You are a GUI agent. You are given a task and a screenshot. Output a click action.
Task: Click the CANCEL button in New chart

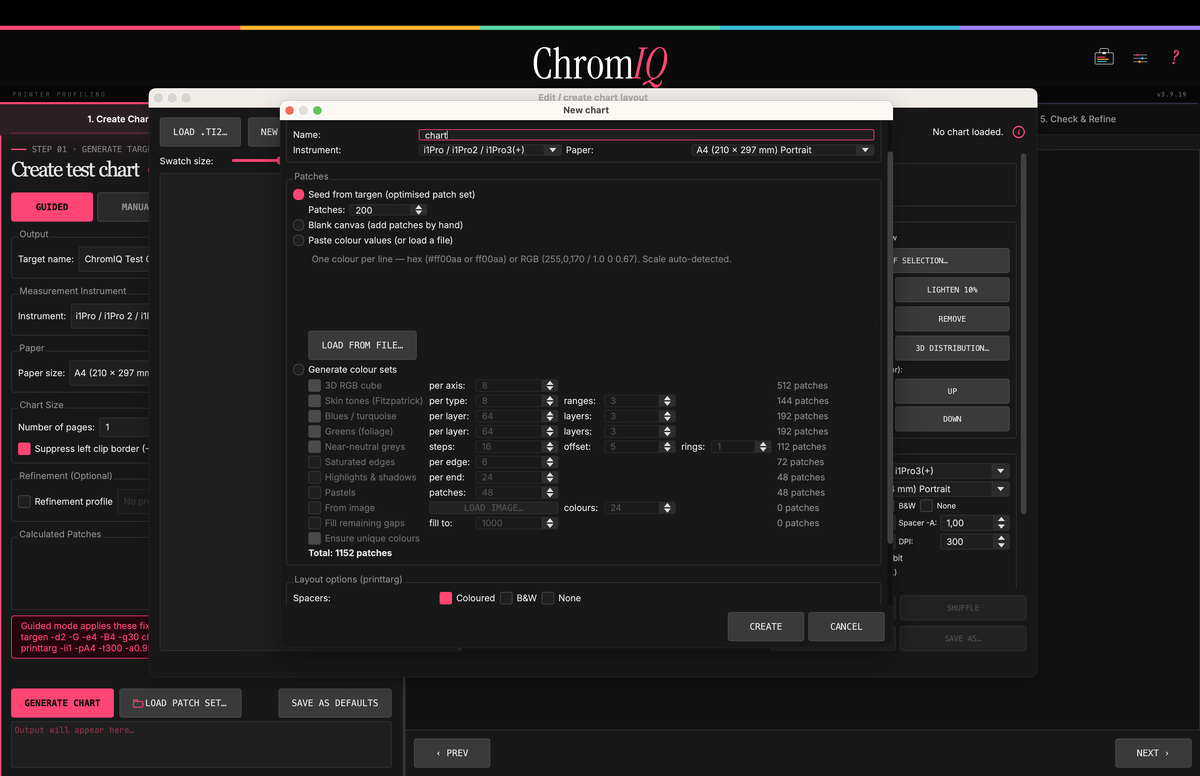pyautogui.click(x=846, y=626)
